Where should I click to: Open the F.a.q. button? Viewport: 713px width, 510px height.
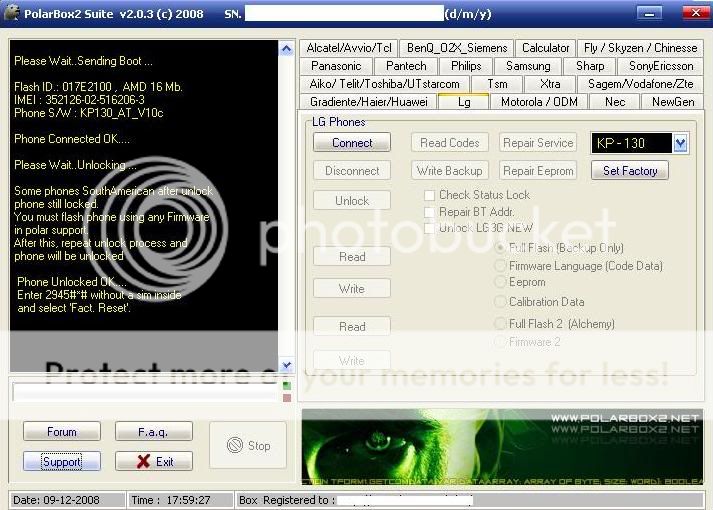tap(154, 431)
